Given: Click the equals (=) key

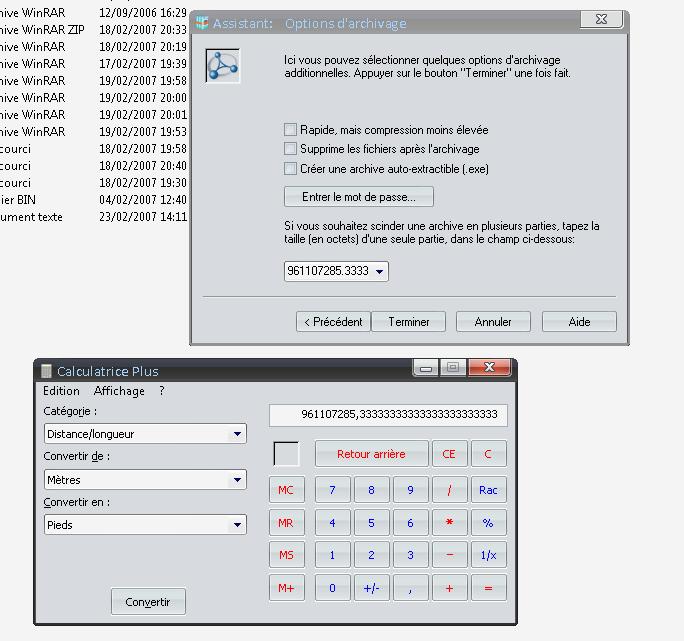Looking at the screenshot, I should pyautogui.click(x=488, y=588).
